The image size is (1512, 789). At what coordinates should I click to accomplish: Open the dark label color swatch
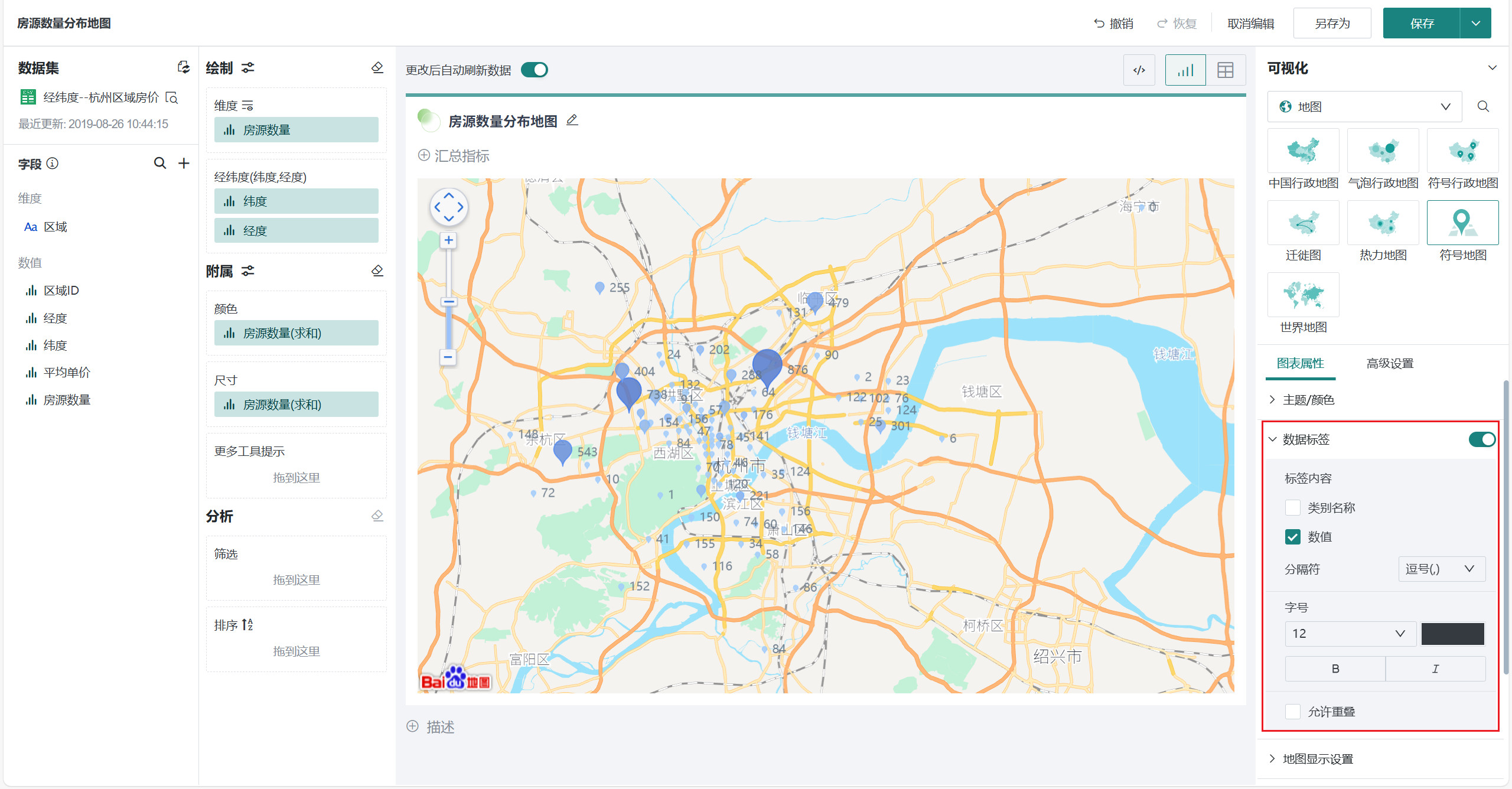coord(1452,633)
